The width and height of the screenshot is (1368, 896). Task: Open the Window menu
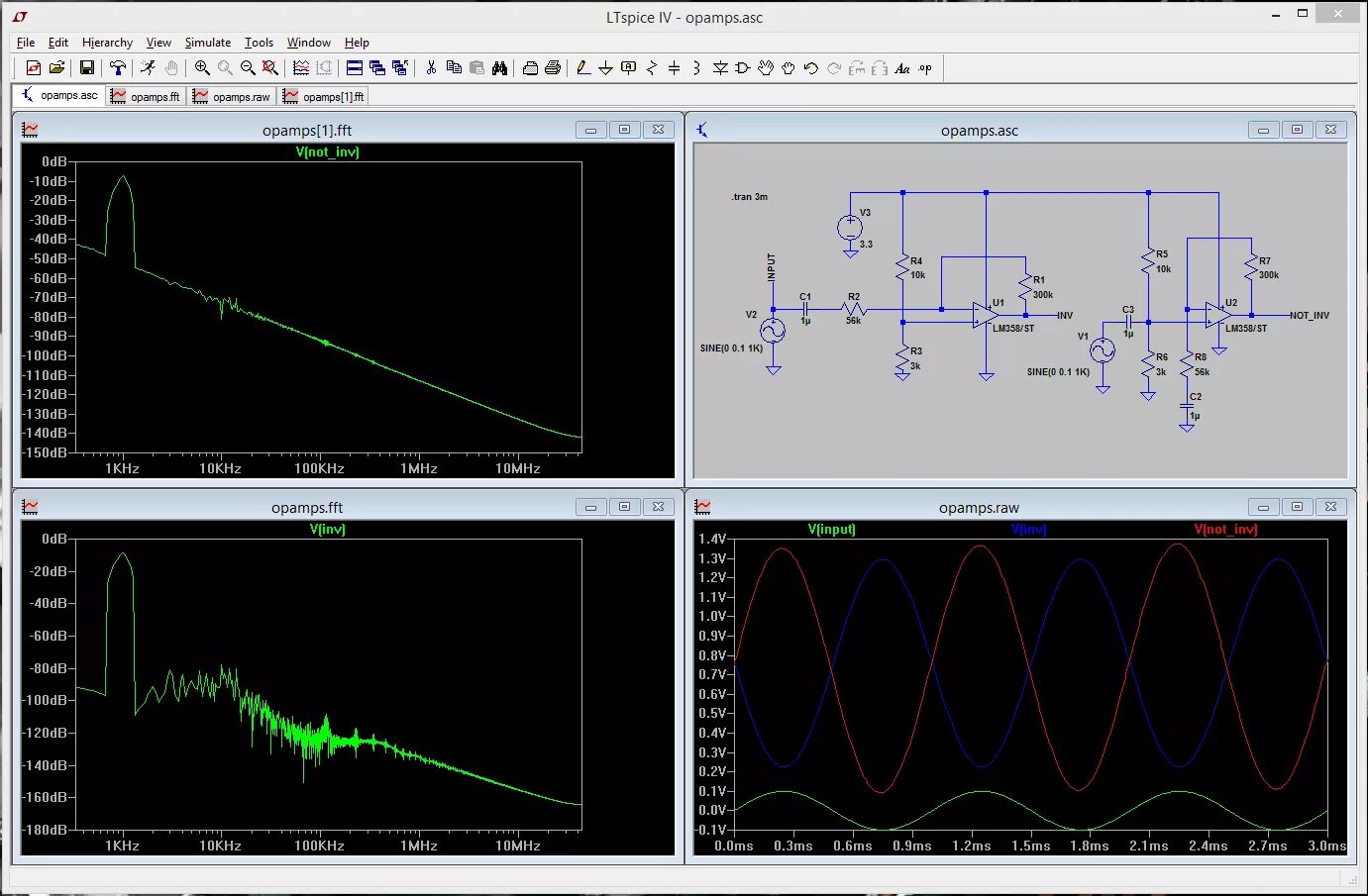[309, 43]
